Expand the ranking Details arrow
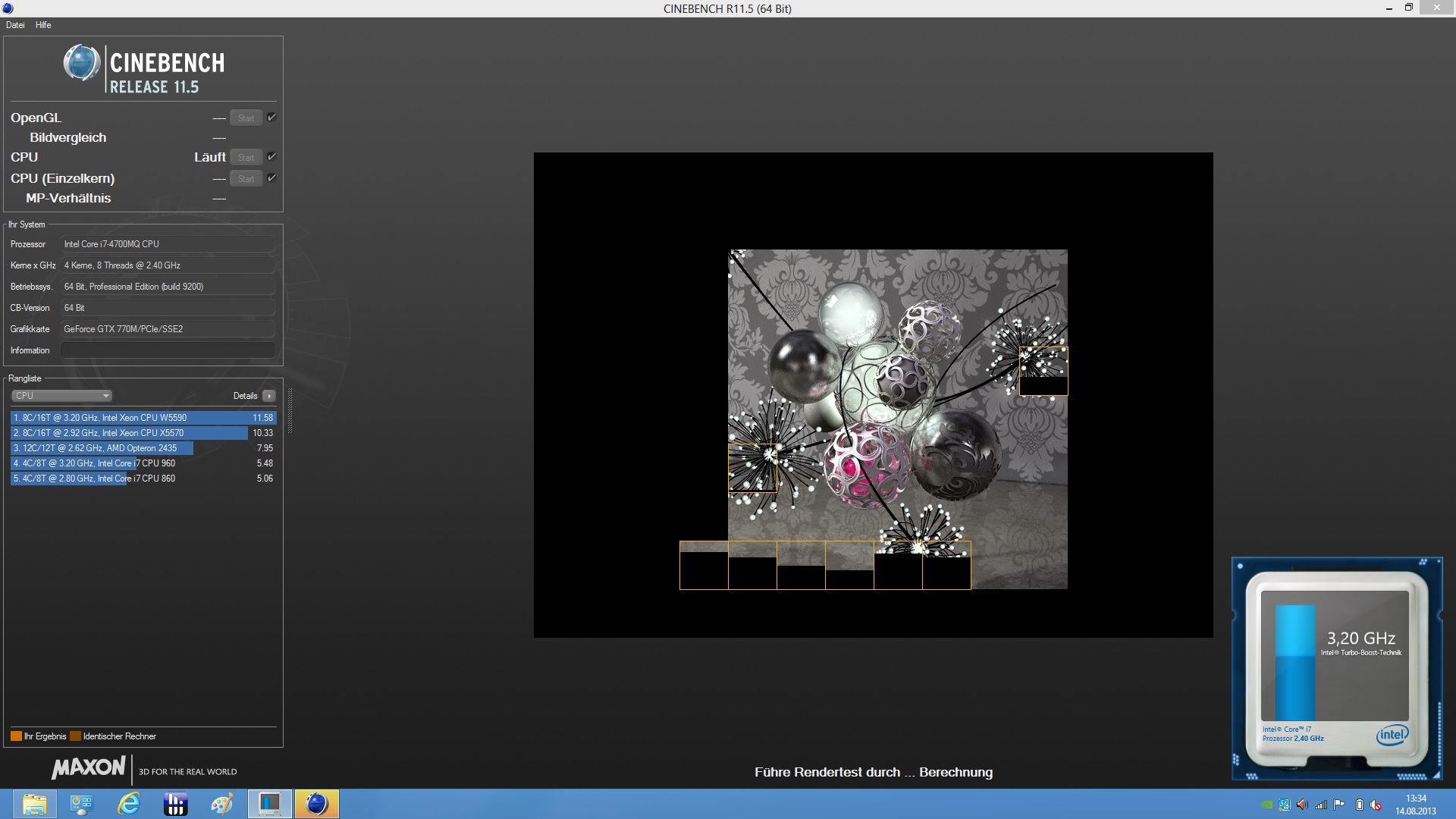Screen dimensions: 1456x819 269,396
